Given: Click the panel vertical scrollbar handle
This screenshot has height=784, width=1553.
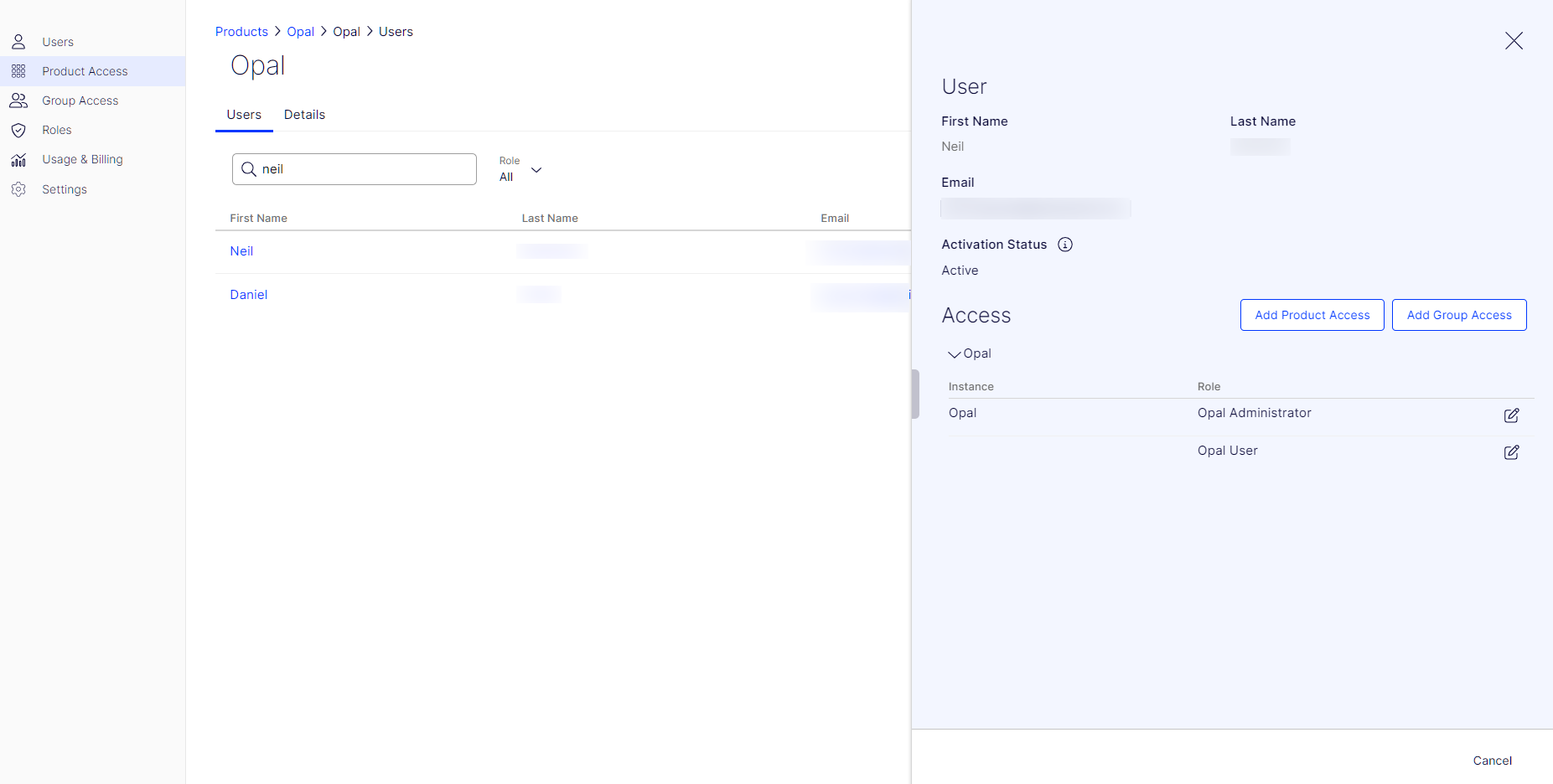Looking at the screenshot, I should pyautogui.click(x=915, y=394).
